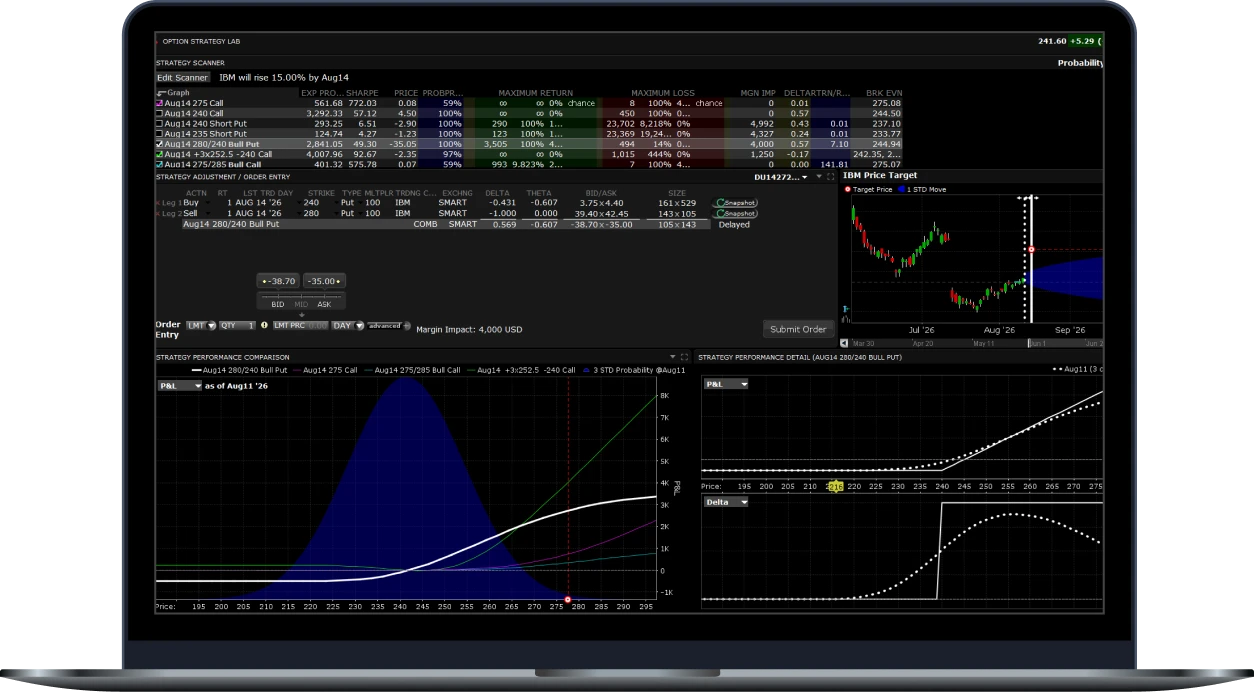
Task: Select the bid price -38.70 button
Action: tap(278, 282)
